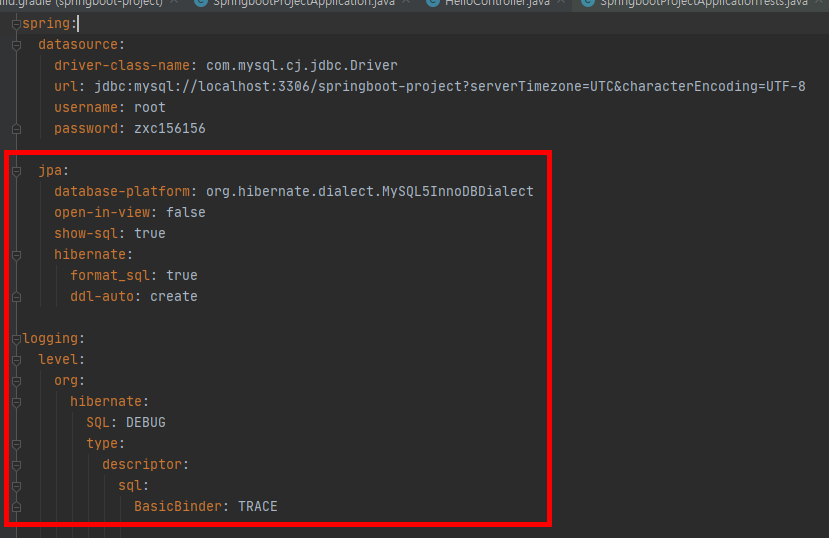Collapse the datasource block fold marker
This screenshot has height=538, width=829.
point(16,45)
